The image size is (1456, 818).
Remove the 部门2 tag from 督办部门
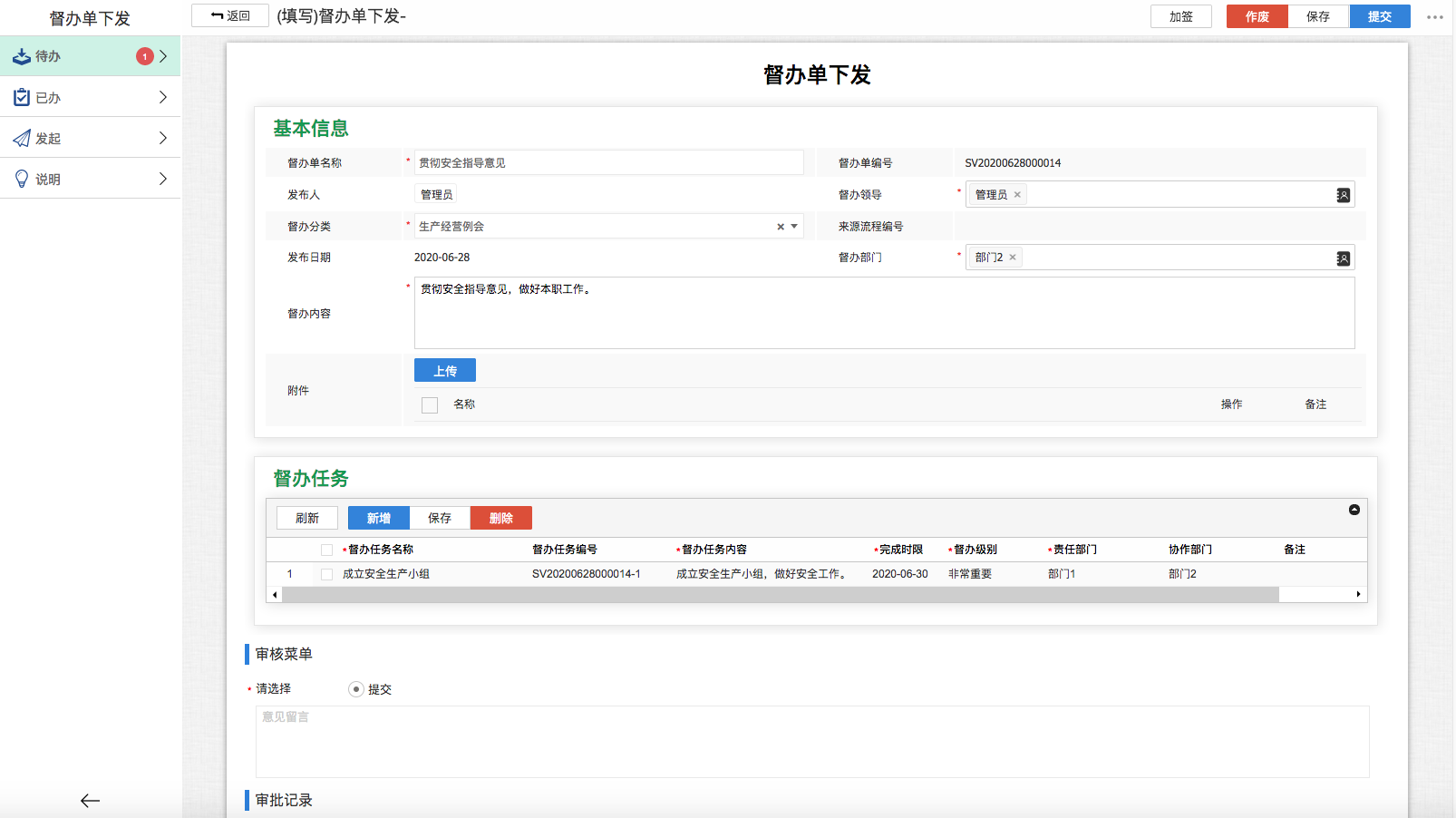(x=1013, y=258)
